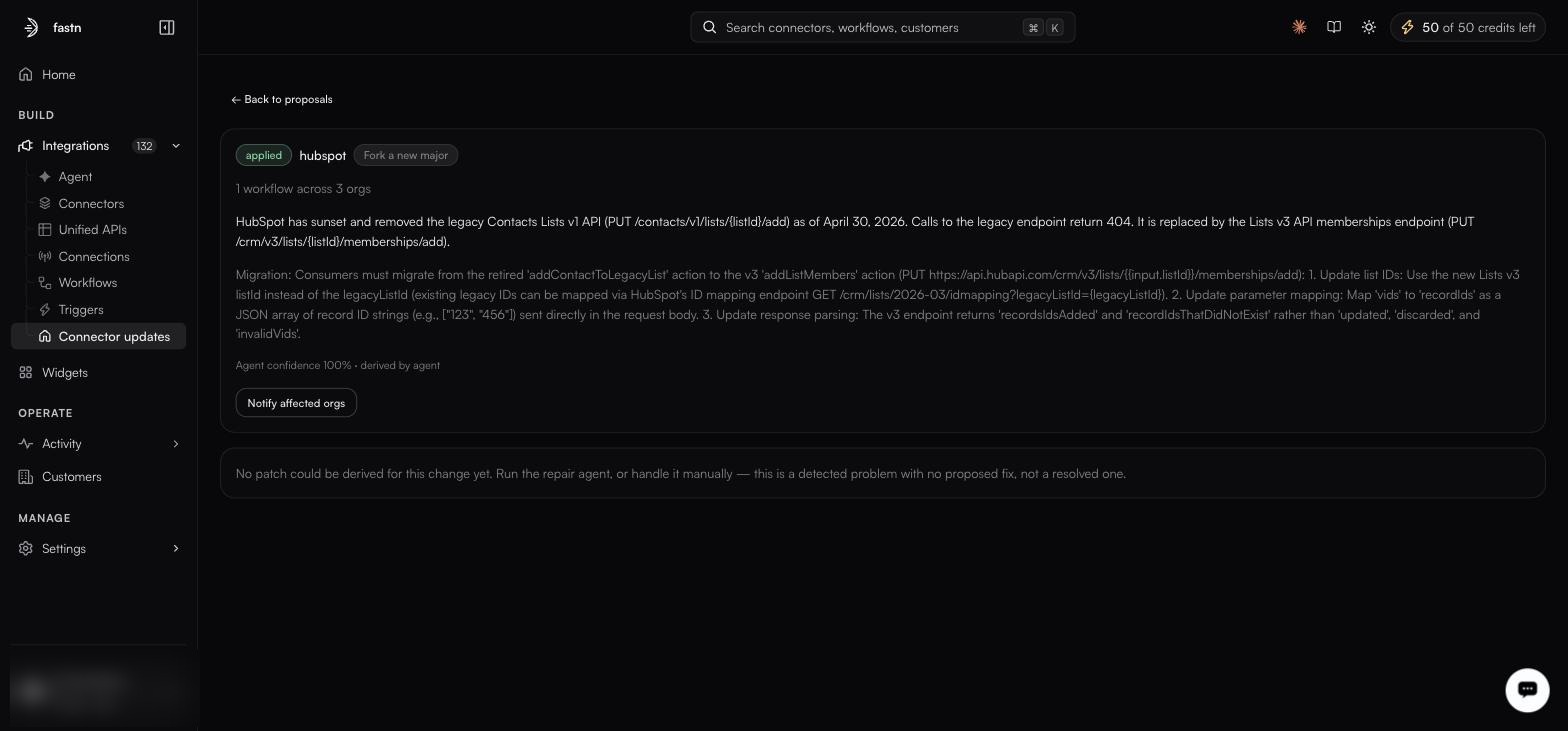Click the 'Fork a new major' badge
The height and width of the screenshot is (731, 1568).
click(x=406, y=156)
